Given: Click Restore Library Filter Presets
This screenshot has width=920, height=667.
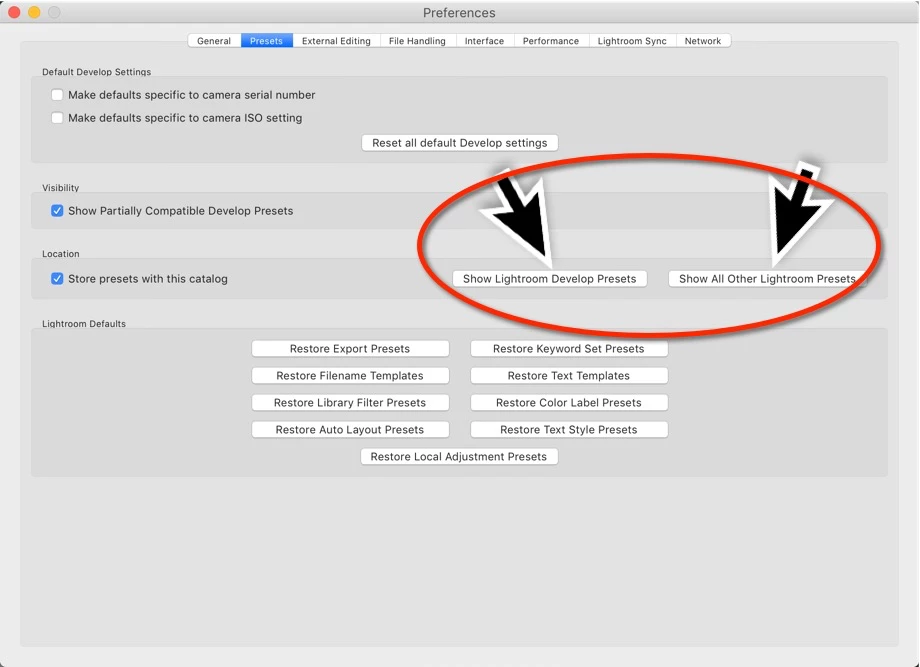Looking at the screenshot, I should click(350, 402).
